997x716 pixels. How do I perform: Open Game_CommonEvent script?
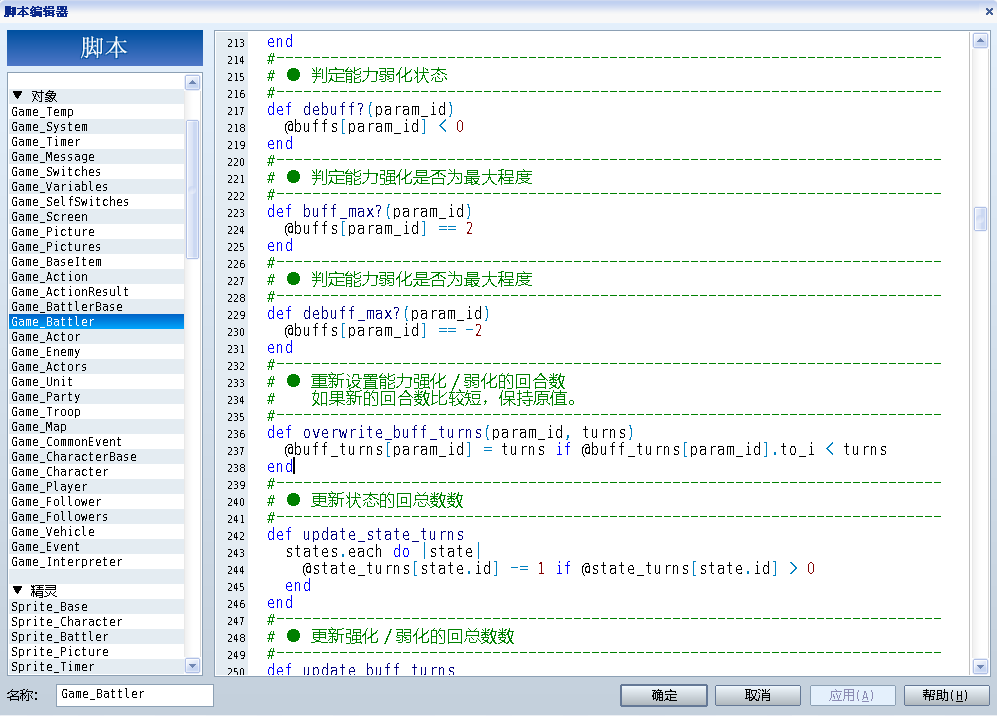tap(97, 441)
